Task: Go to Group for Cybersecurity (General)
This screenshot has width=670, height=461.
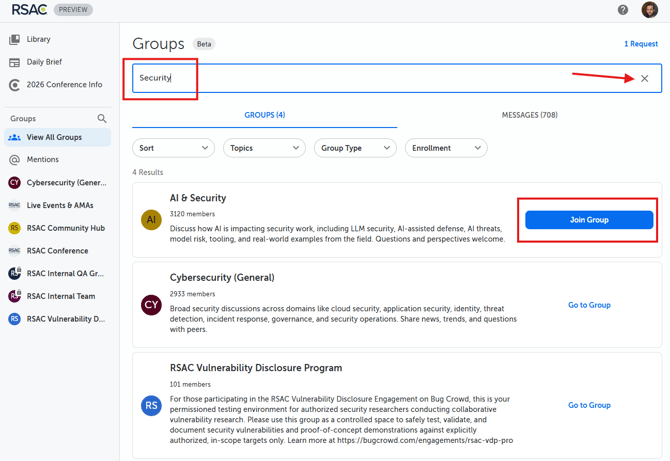Action: (x=589, y=305)
